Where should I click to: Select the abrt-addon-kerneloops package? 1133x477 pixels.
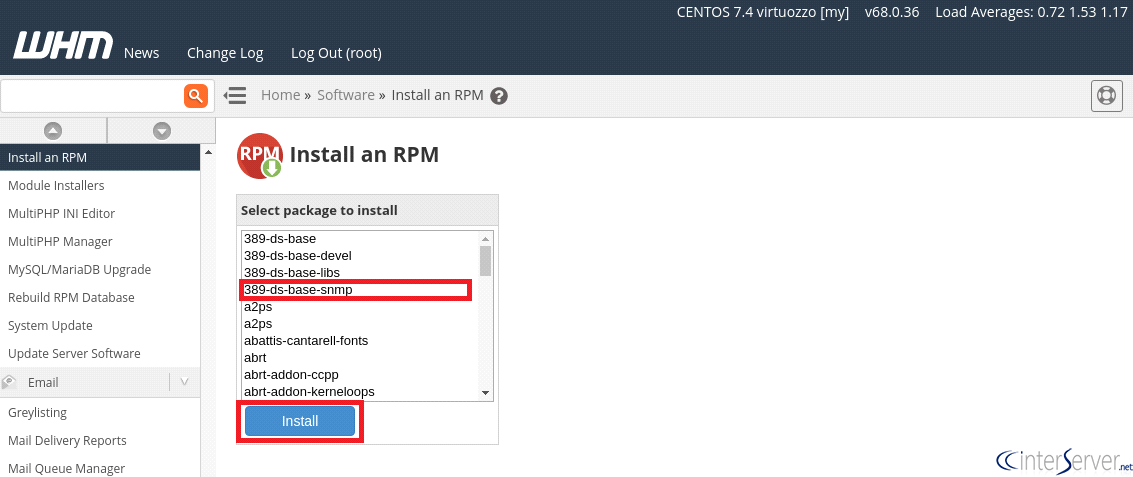click(x=359, y=392)
